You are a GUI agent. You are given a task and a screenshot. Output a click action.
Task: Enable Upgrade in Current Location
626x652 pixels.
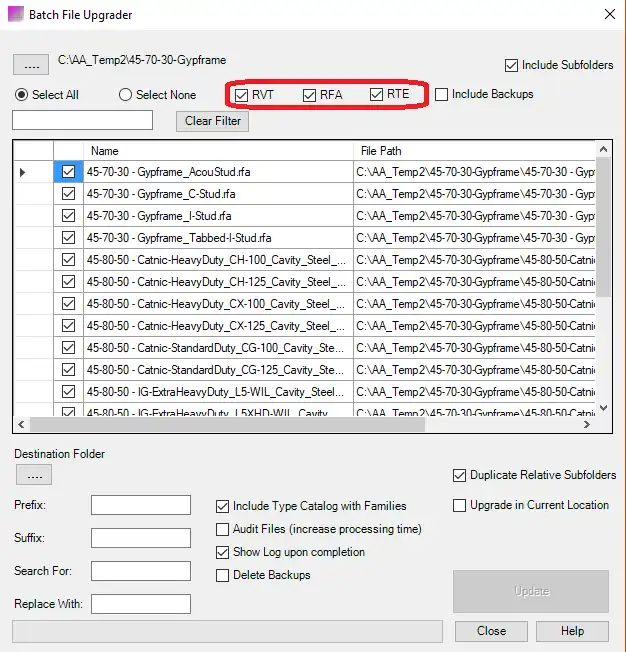click(461, 505)
